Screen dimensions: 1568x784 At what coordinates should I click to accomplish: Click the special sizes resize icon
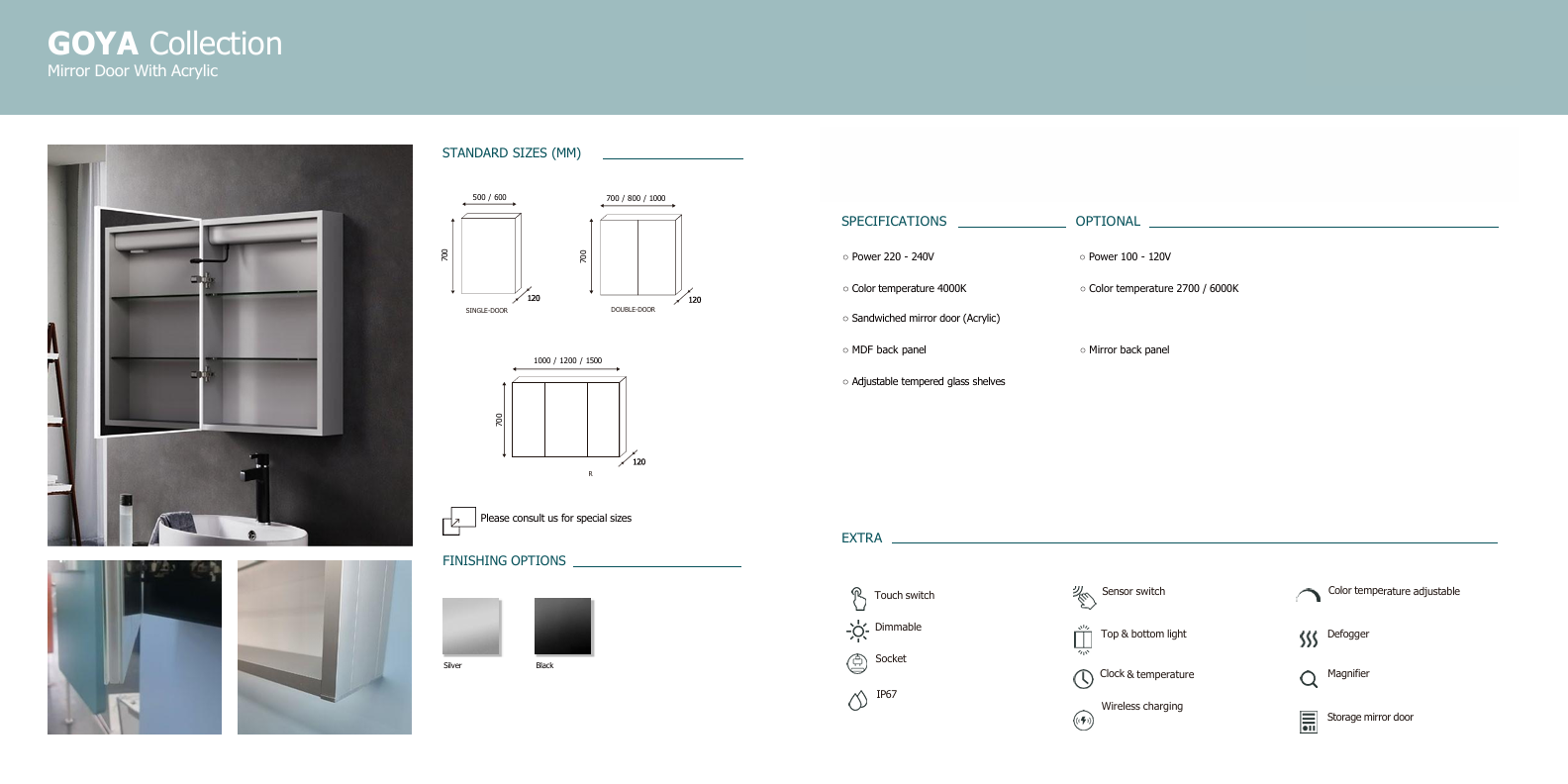[x=458, y=521]
